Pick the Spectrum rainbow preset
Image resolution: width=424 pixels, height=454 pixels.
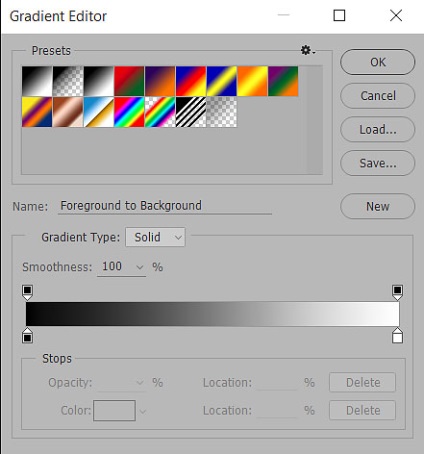pos(129,112)
